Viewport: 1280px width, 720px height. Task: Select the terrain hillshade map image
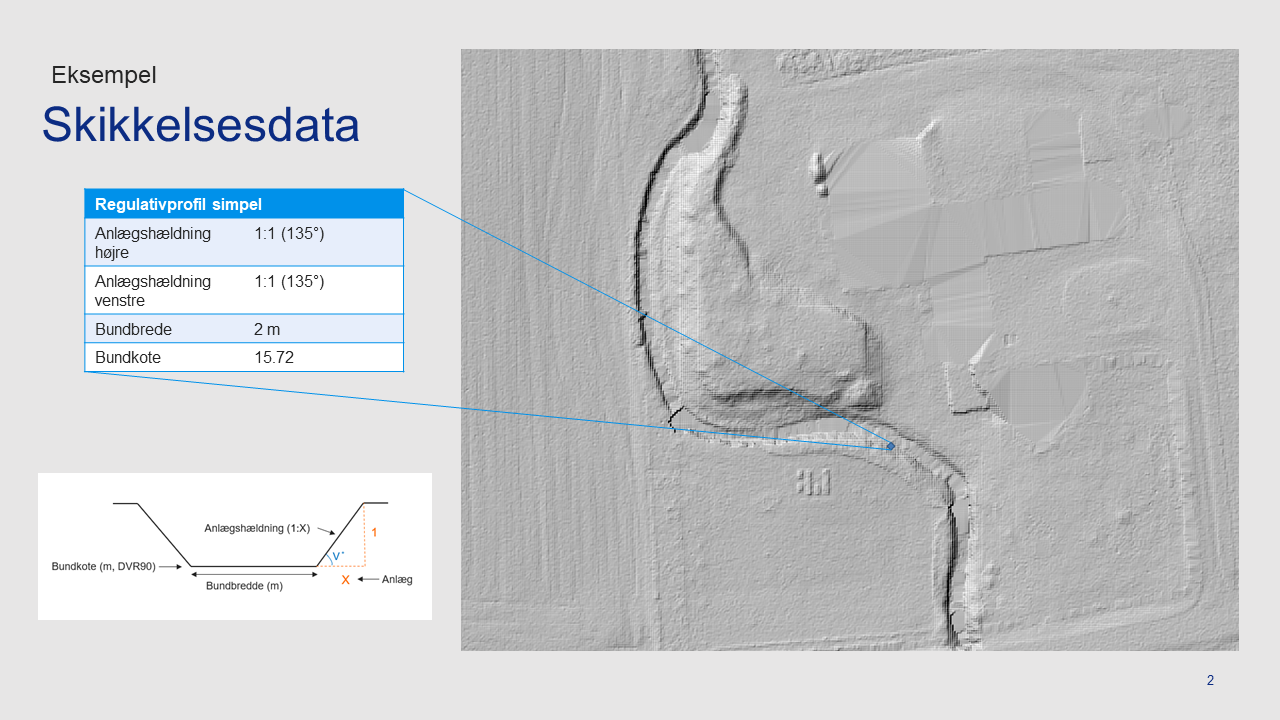(850, 350)
